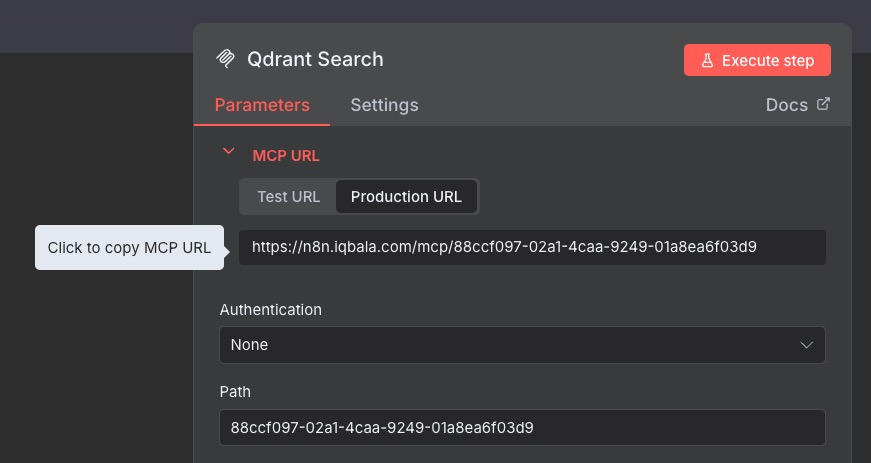Open the Docs link
871x463 pixels.
pyautogui.click(x=786, y=105)
